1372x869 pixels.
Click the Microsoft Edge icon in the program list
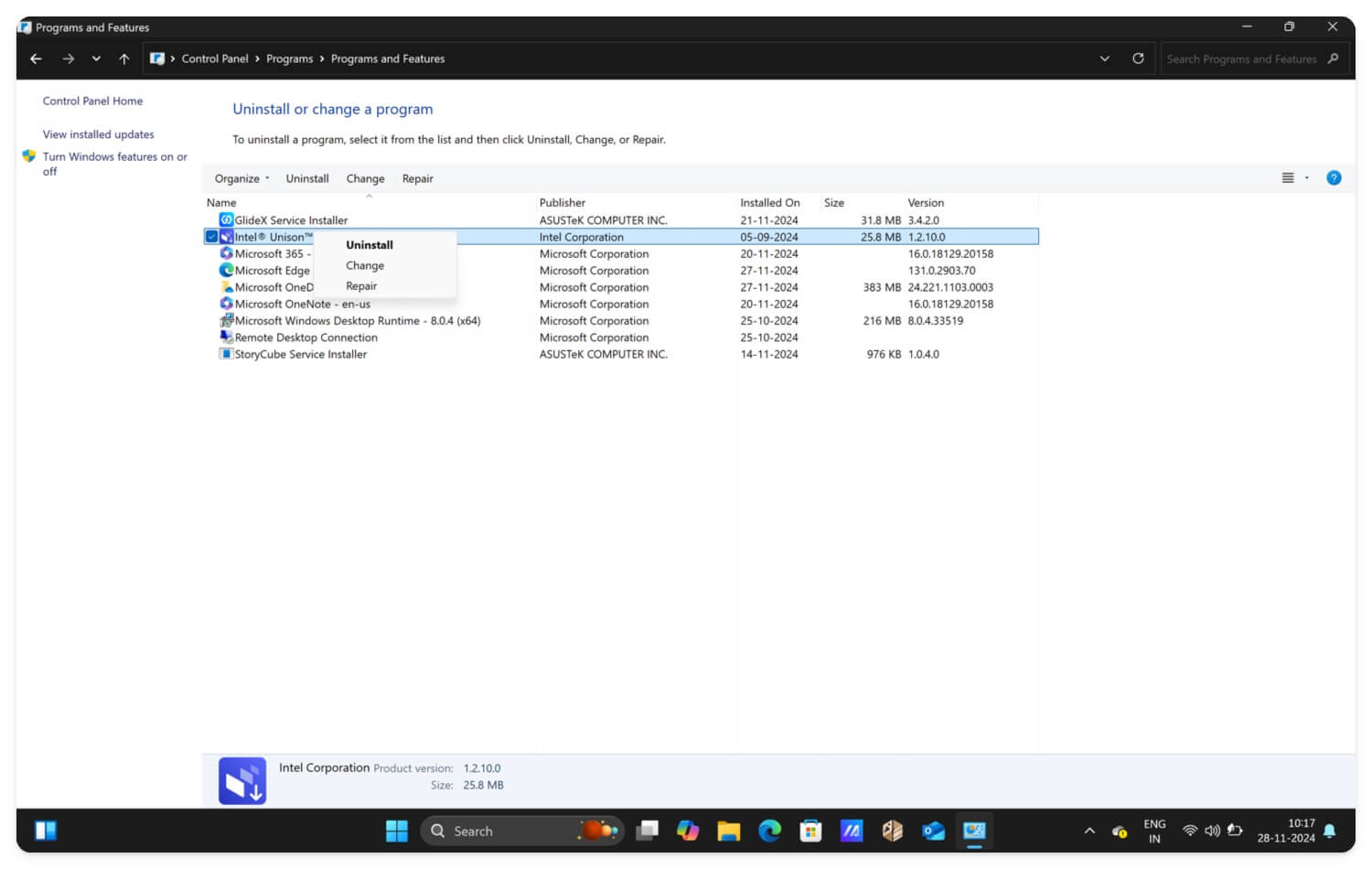click(x=225, y=270)
